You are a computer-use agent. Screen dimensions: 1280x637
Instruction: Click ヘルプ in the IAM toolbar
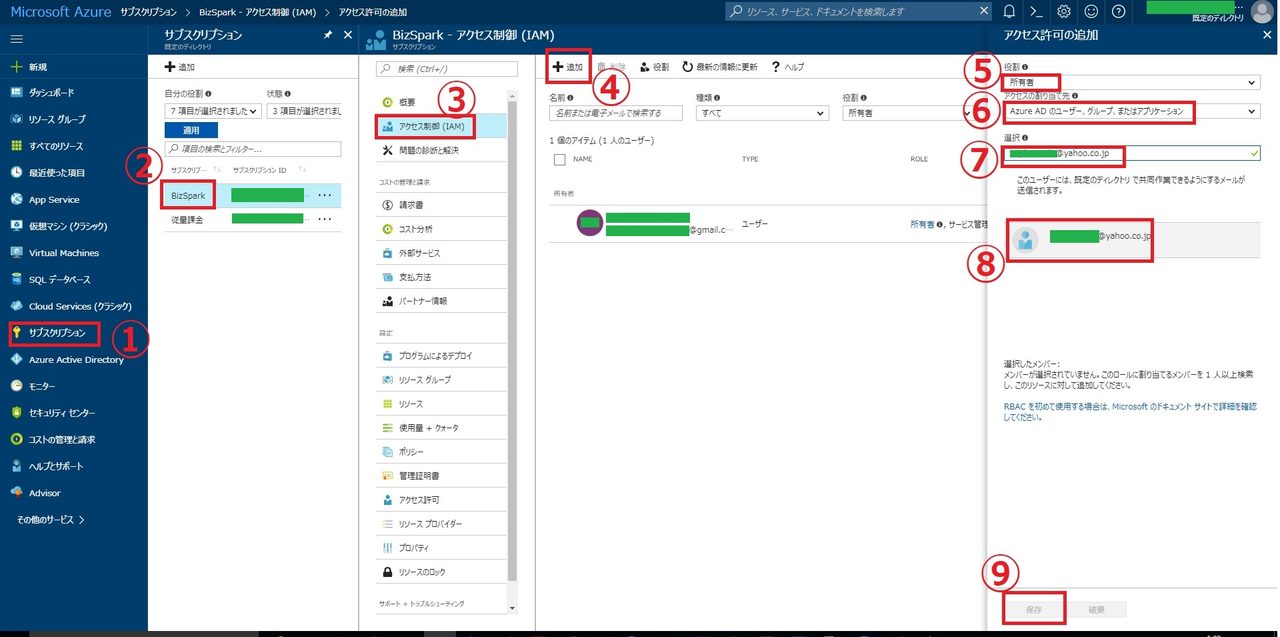click(x=788, y=67)
